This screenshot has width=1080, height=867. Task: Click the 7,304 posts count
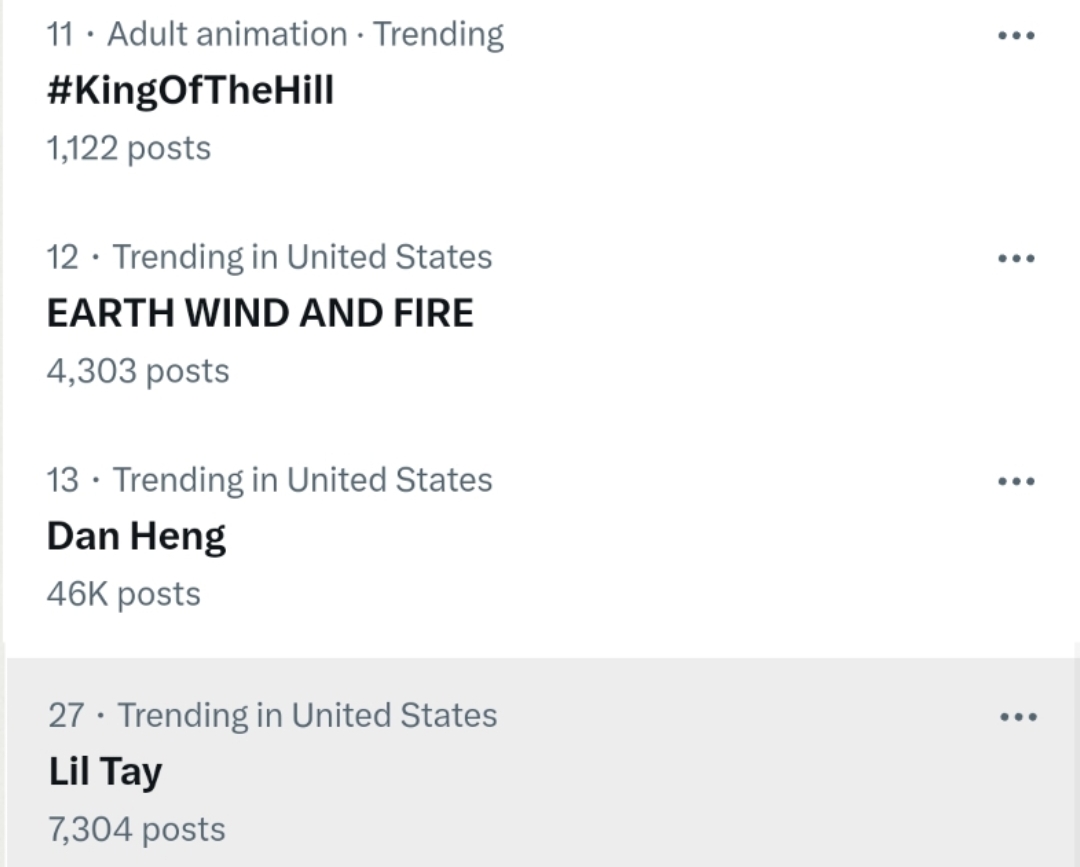coord(137,829)
